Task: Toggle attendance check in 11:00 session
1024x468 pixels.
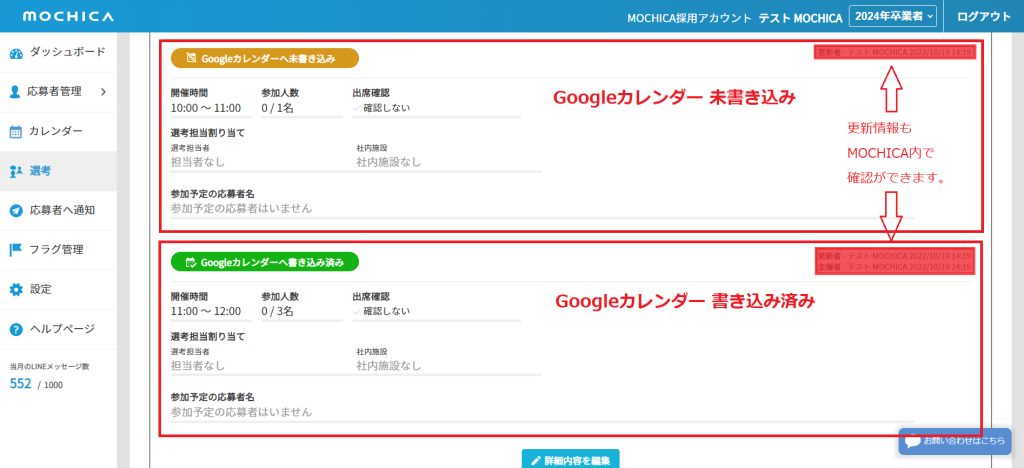Action: coord(358,312)
